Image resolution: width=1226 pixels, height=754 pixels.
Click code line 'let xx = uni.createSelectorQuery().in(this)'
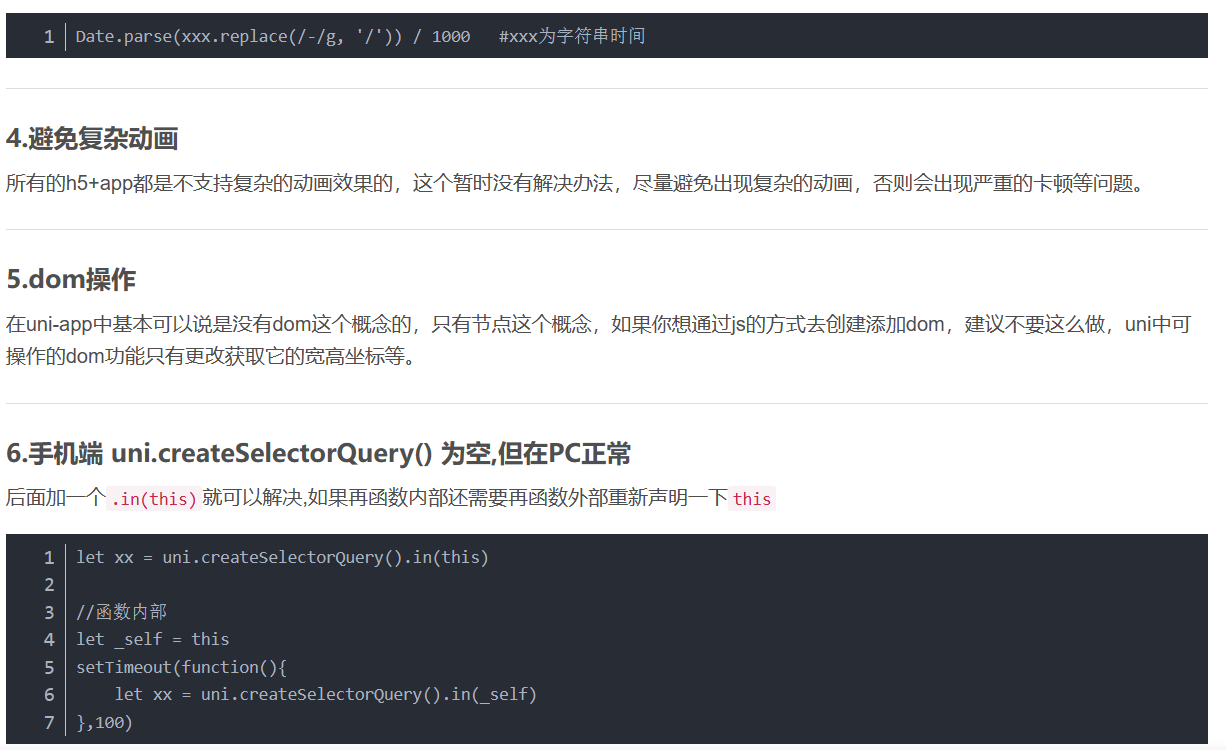point(282,557)
